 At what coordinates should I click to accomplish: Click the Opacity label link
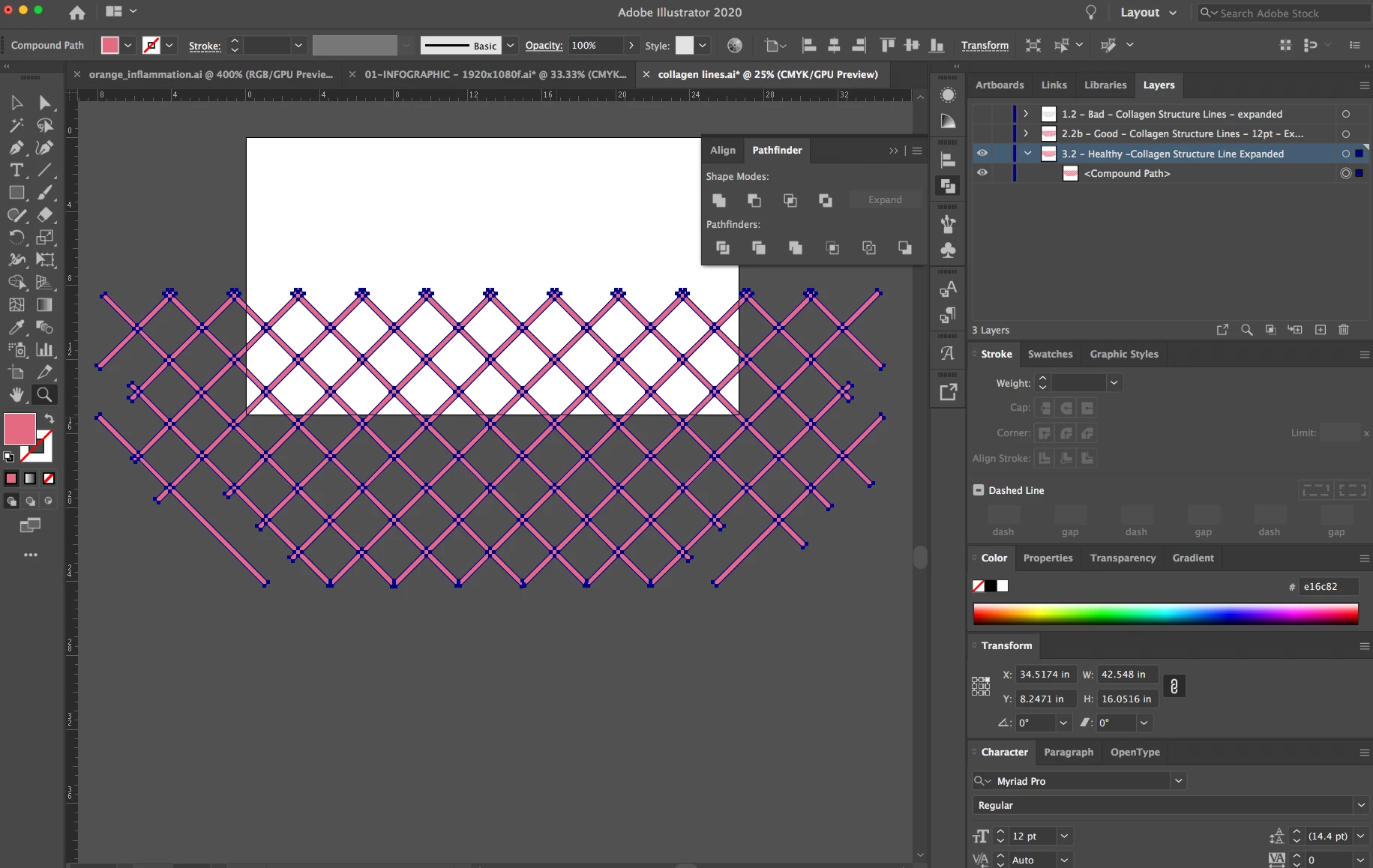coord(544,46)
